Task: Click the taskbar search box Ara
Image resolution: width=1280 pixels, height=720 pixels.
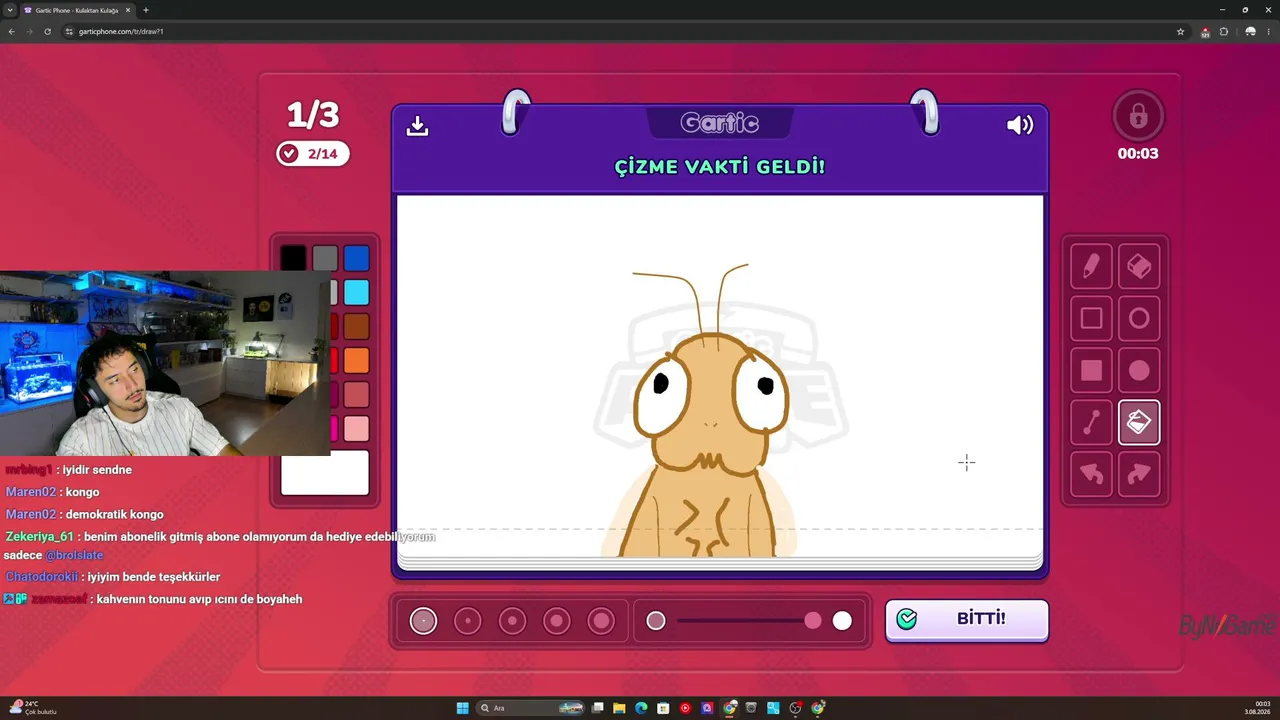Action: (x=531, y=708)
